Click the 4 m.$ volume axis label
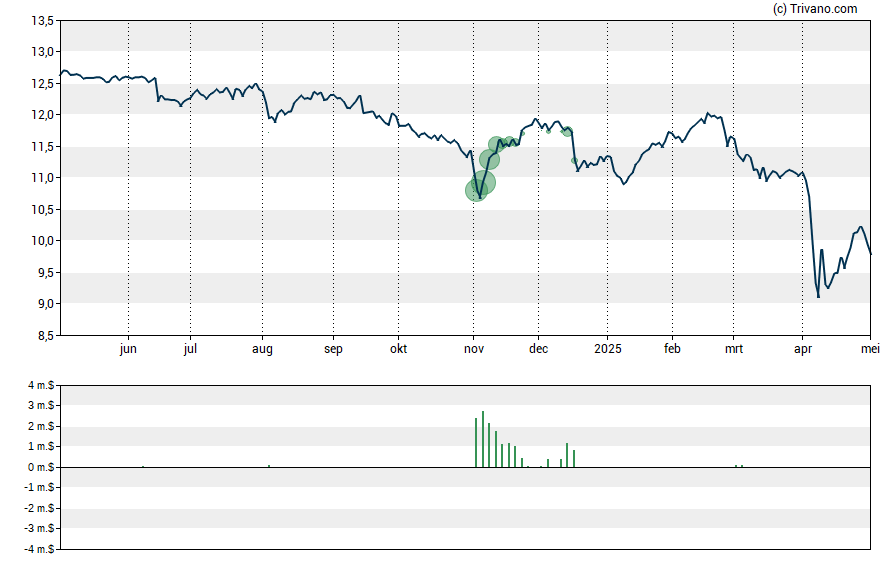 point(41,386)
